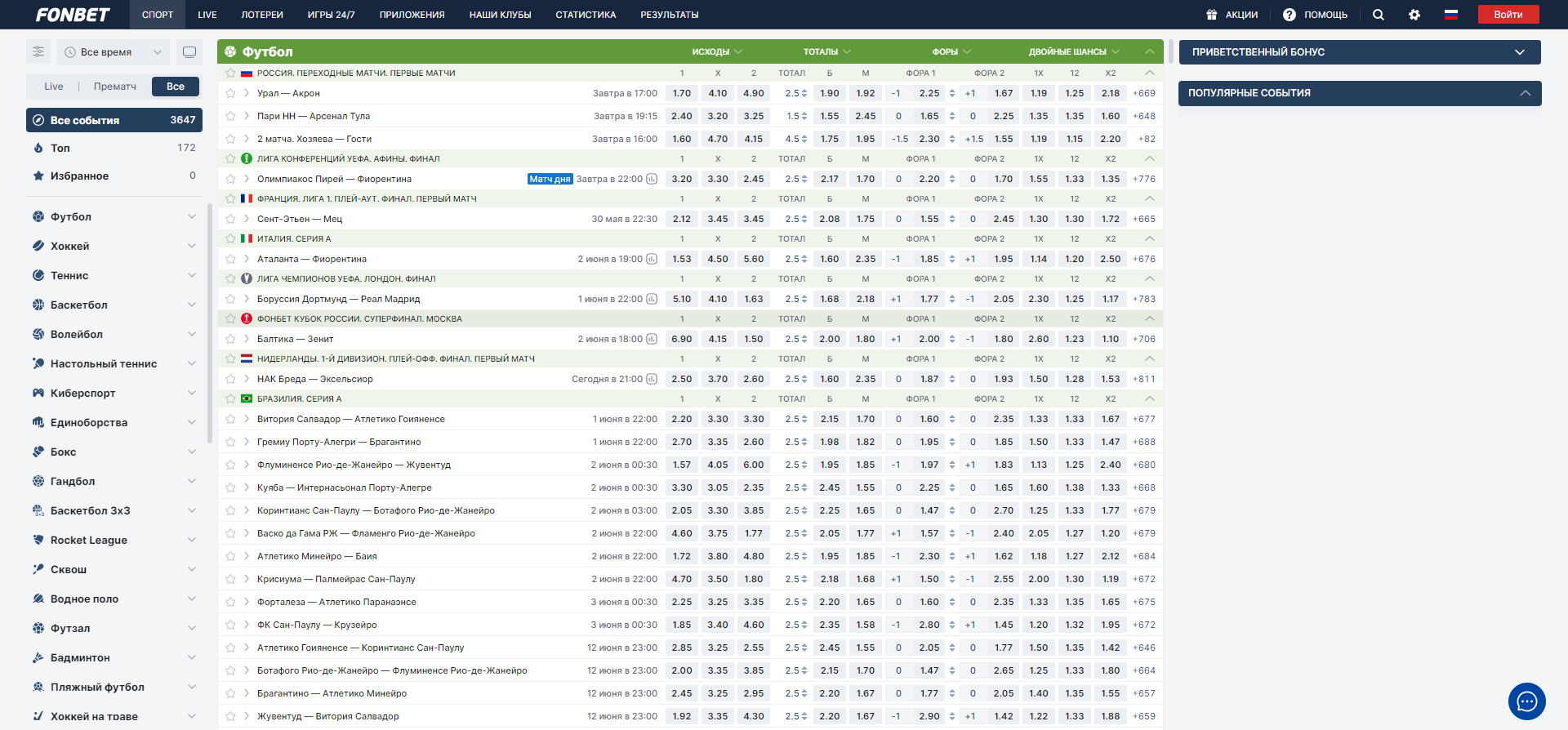Star the Сент-Этьен — Мец match

pyautogui.click(x=231, y=219)
